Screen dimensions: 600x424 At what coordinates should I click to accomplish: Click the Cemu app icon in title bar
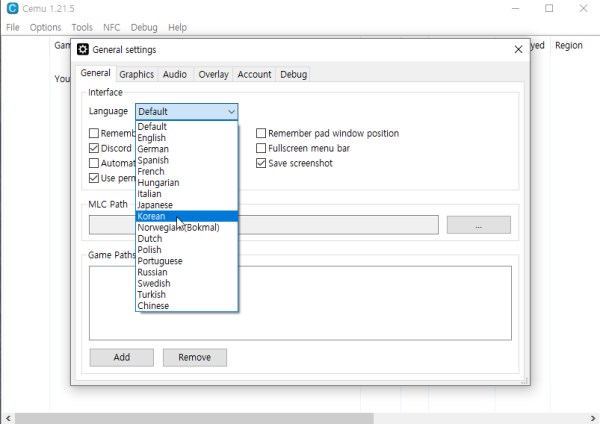coord(11,8)
